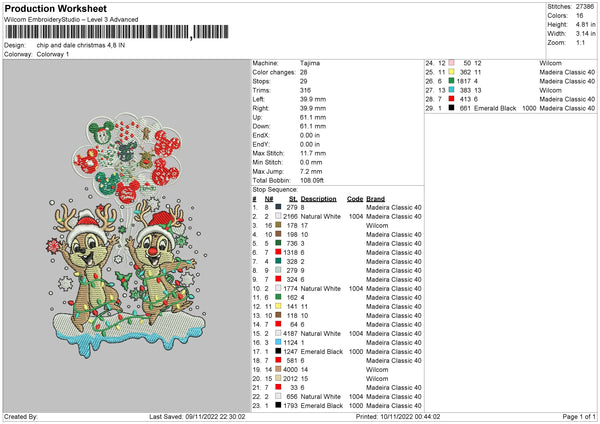Click code '1004' in stop row 10
The width and height of the screenshot is (600, 424).
(355, 289)
